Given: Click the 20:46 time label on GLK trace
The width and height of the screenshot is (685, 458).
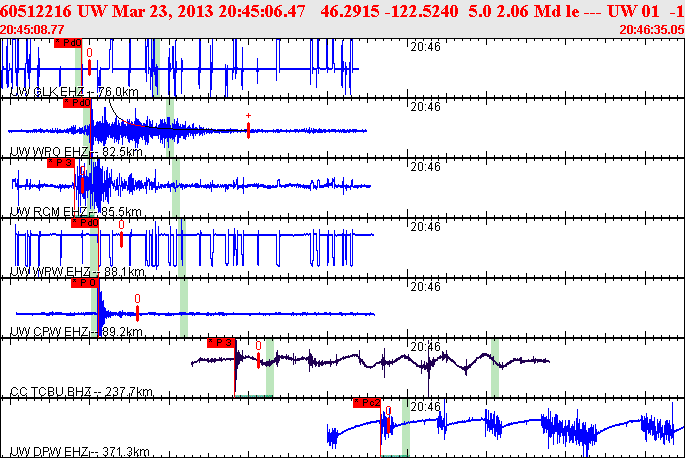Looking at the screenshot, I should point(425,46).
